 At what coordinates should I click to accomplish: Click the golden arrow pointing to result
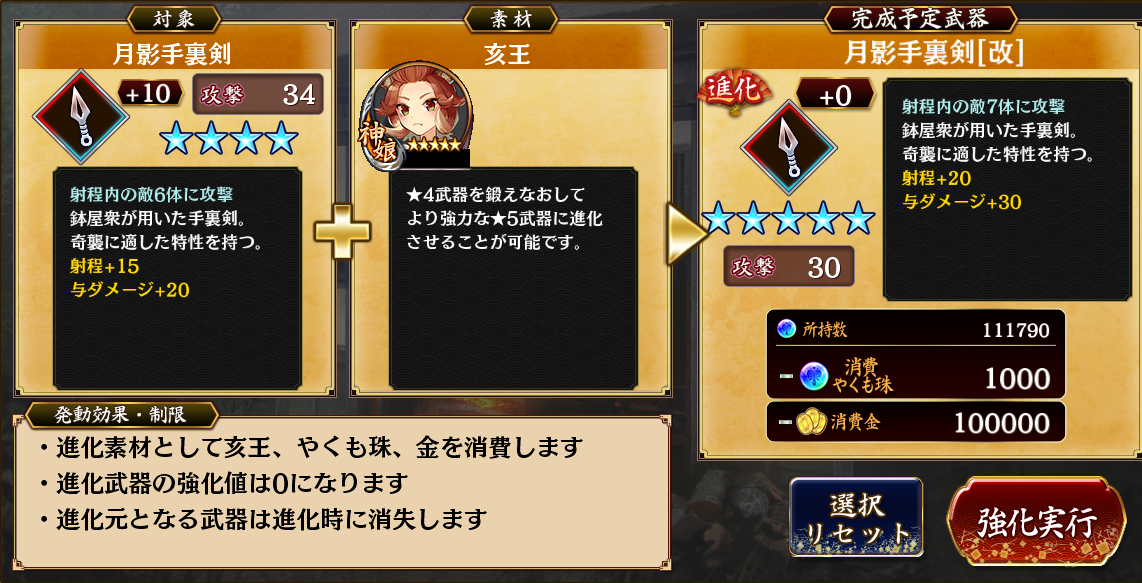click(x=685, y=232)
